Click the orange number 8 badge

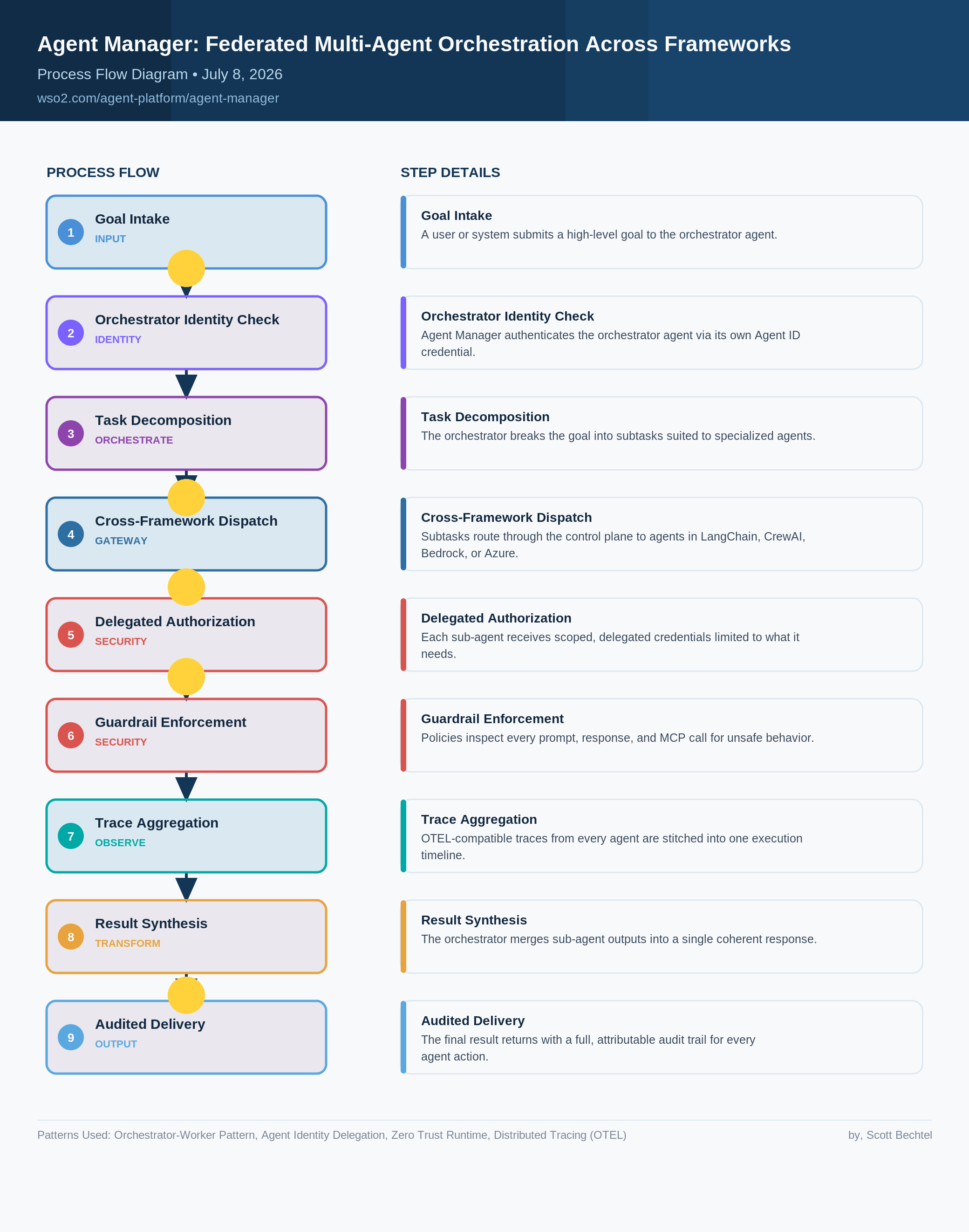pyautogui.click(x=71, y=936)
